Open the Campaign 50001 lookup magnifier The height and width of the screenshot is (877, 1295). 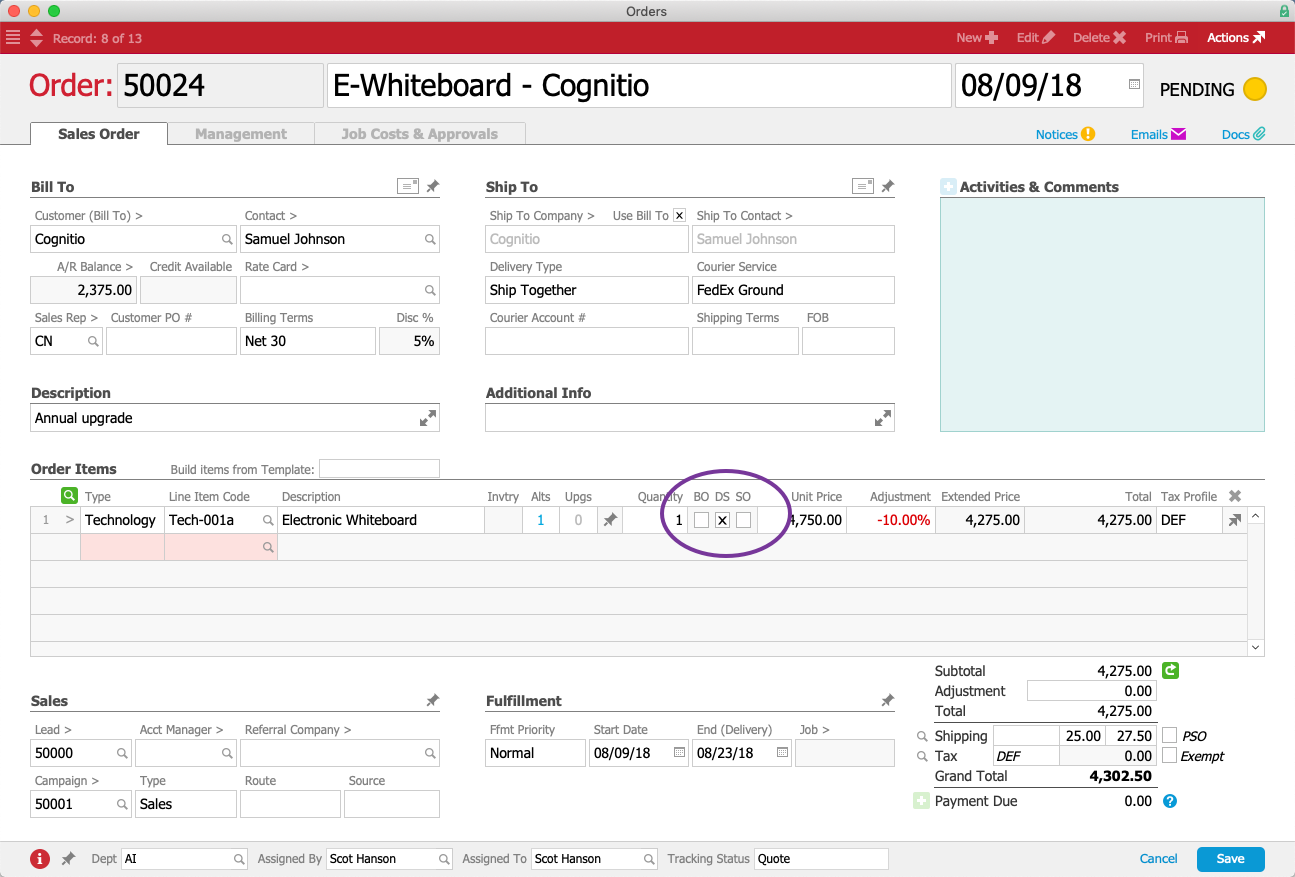122,805
